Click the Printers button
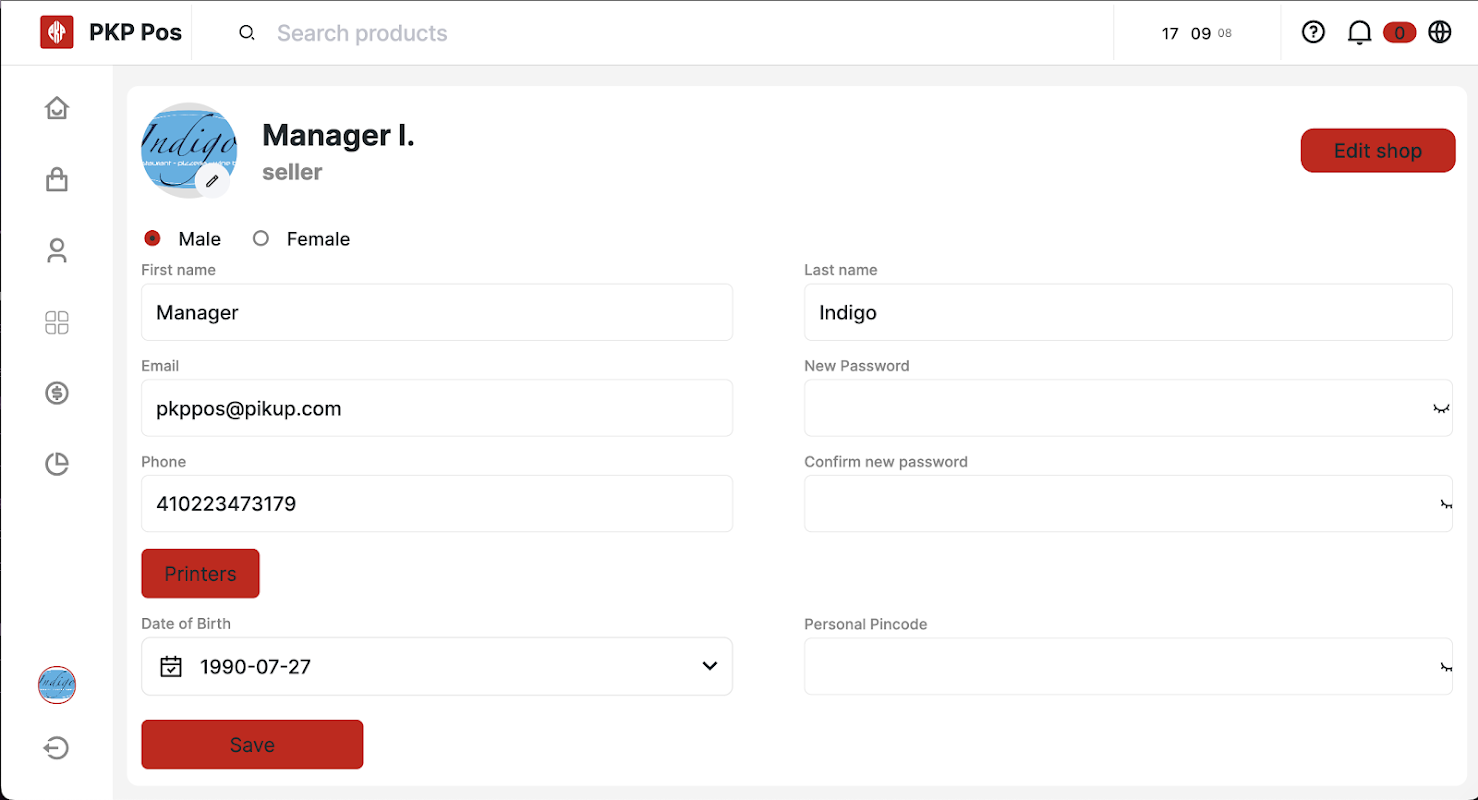Screen dimensions: 1478x800 [x=200, y=574]
